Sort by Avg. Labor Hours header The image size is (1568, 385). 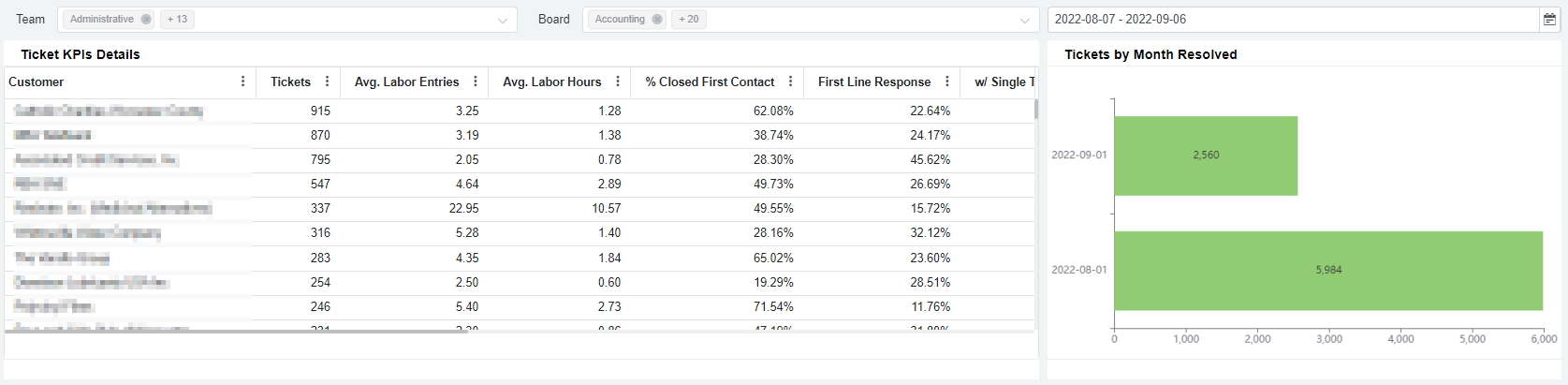pos(551,81)
